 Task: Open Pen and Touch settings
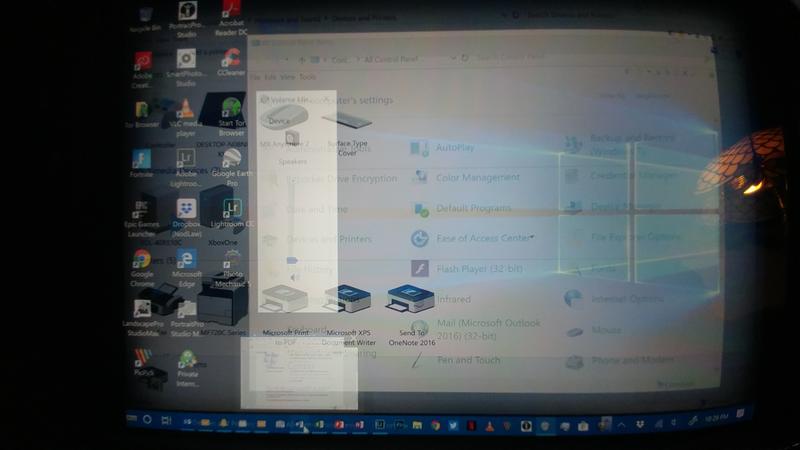coord(456,360)
